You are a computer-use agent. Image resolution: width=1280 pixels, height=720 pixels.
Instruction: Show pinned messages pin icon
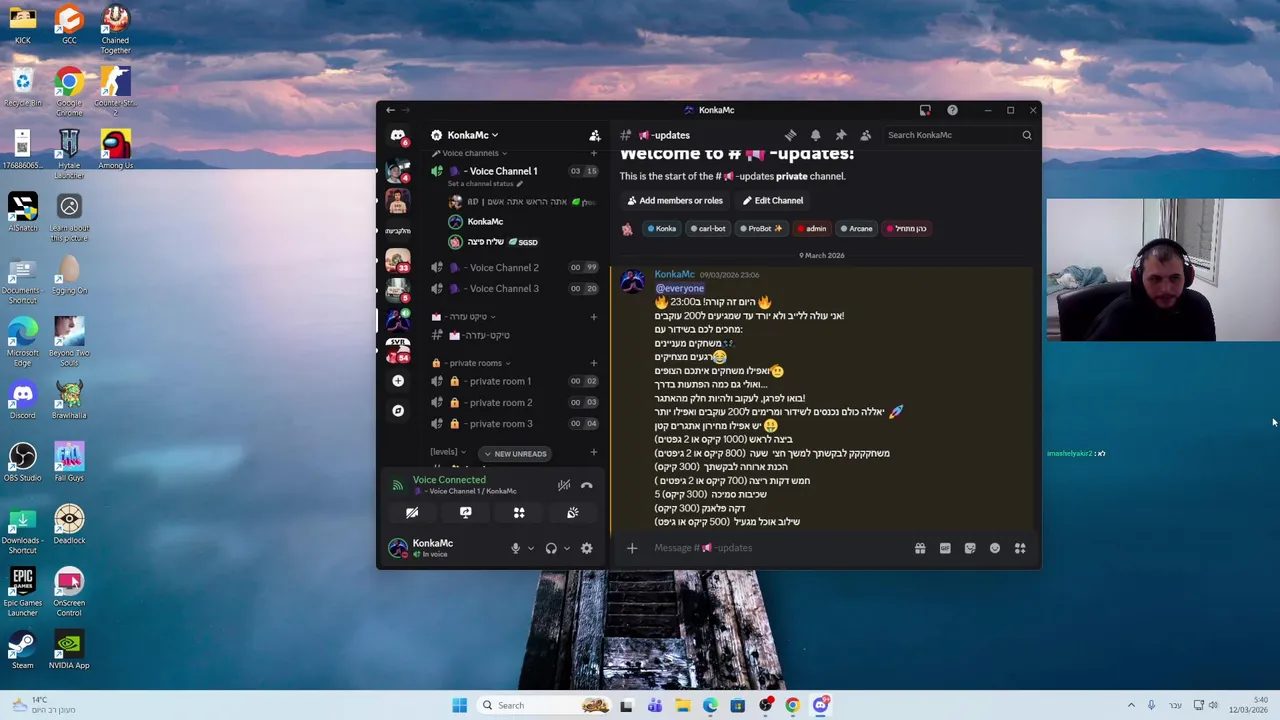point(840,135)
